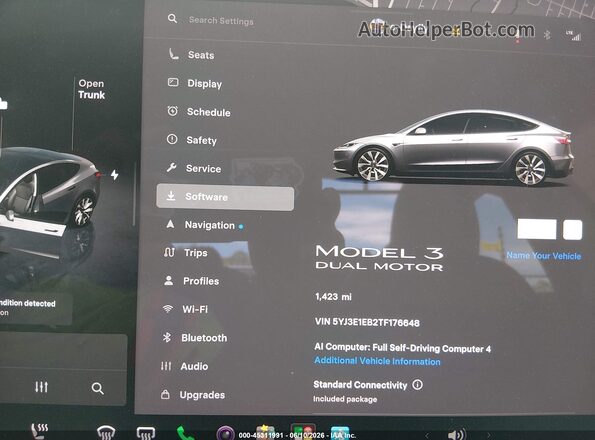
Task: Select the highlighted Software menu item
Action: click(x=225, y=197)
